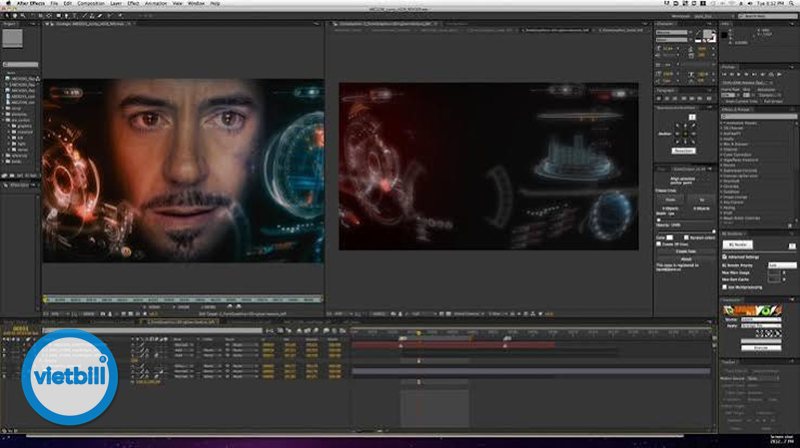The image size is (800, 448).
Task: Open the Effect menu
Action: coord(133,3)
